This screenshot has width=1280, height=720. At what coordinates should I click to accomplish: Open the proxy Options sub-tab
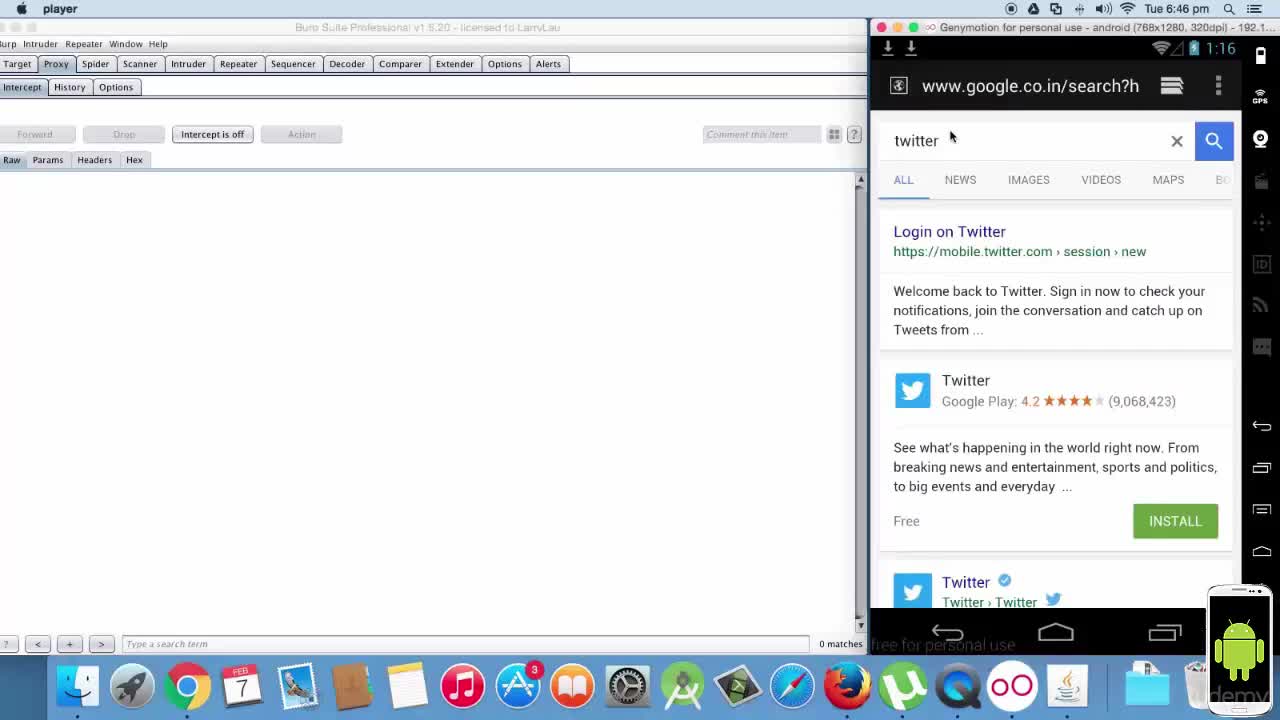115,87
